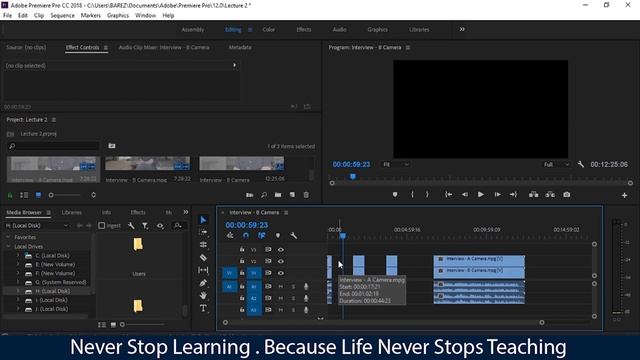640x360 pixels.
Task: Add marker in Program monitor
Action: pyautogui.click(x=395, y=195)
